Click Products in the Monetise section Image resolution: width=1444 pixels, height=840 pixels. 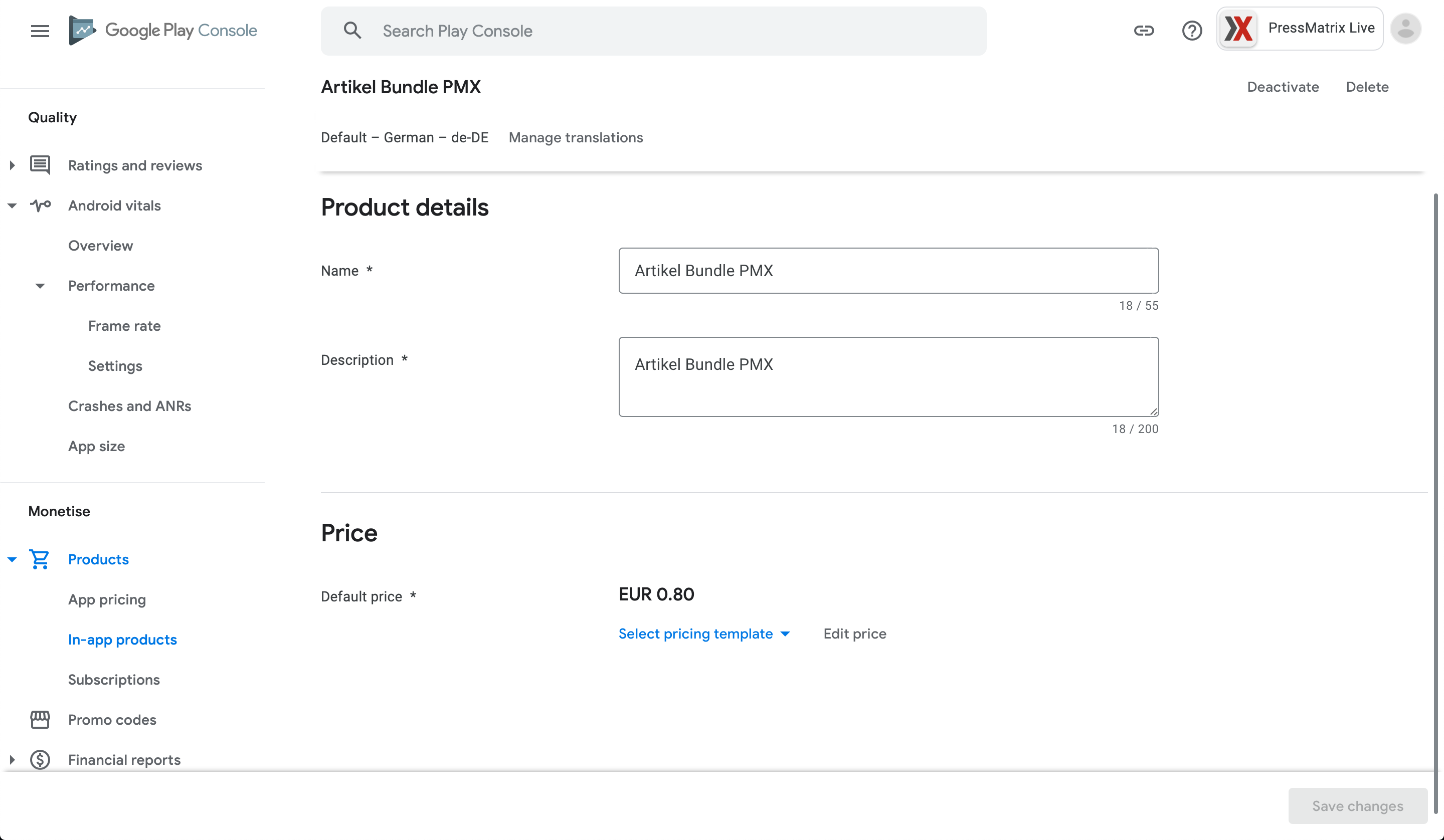coord(99,559)
